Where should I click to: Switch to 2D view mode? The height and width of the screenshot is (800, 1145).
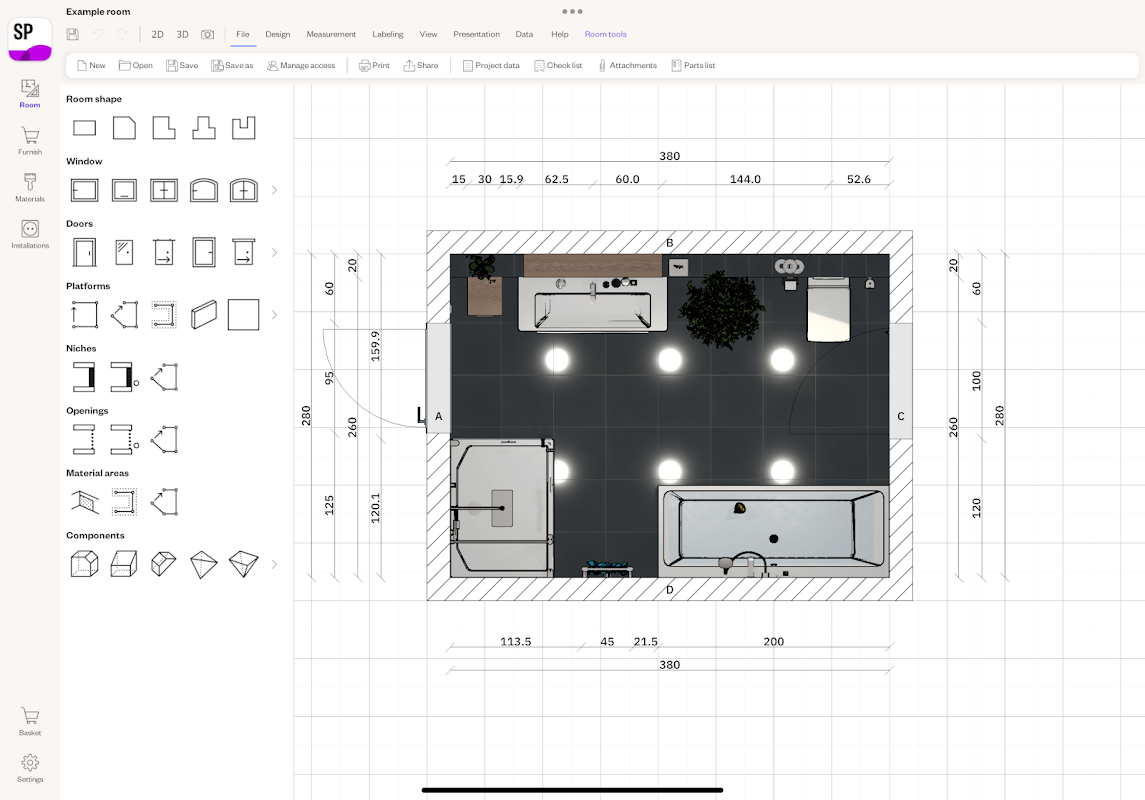pos(157,34)
